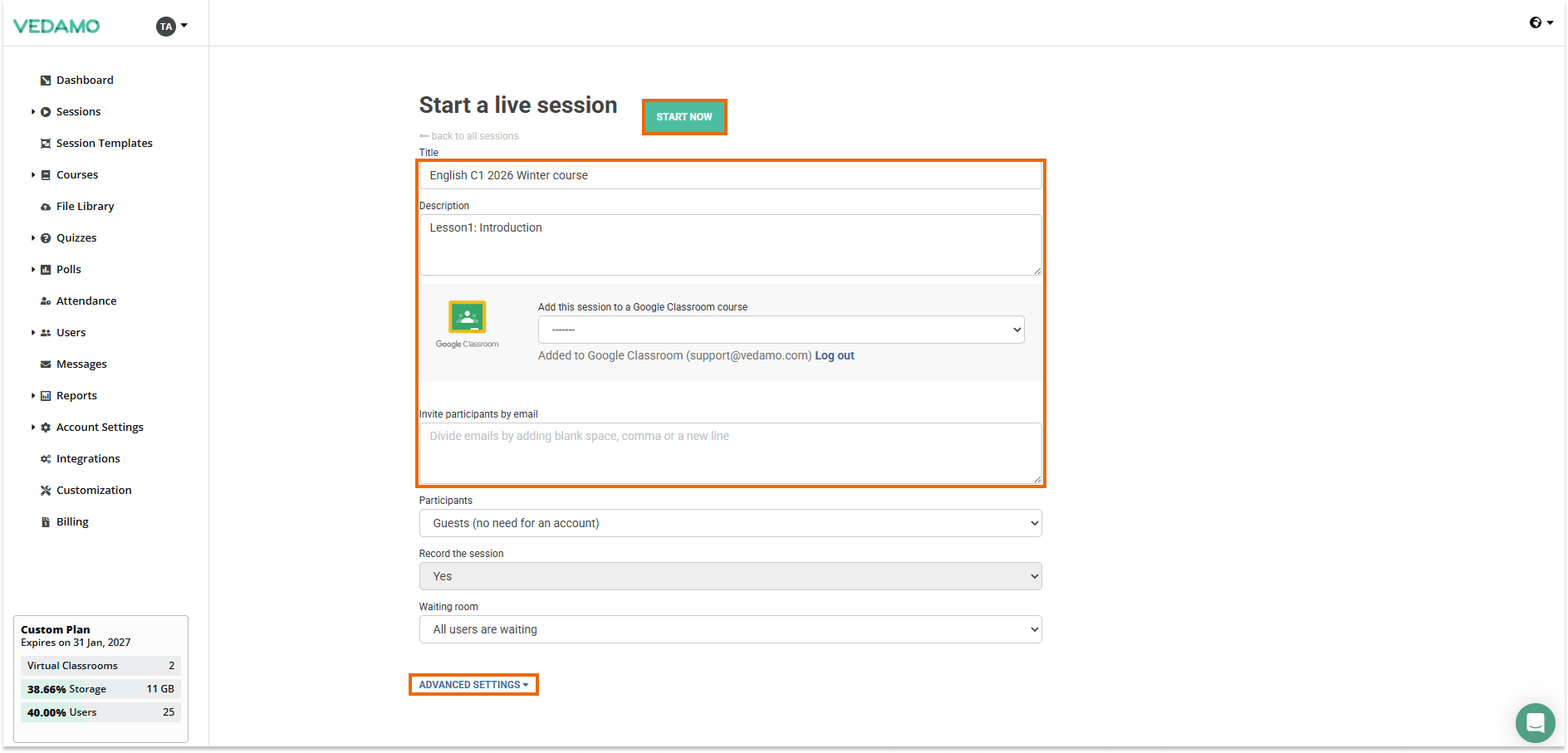Open the Record the session dropdown
Screen dimensions: 1568x753
[730, 576]
